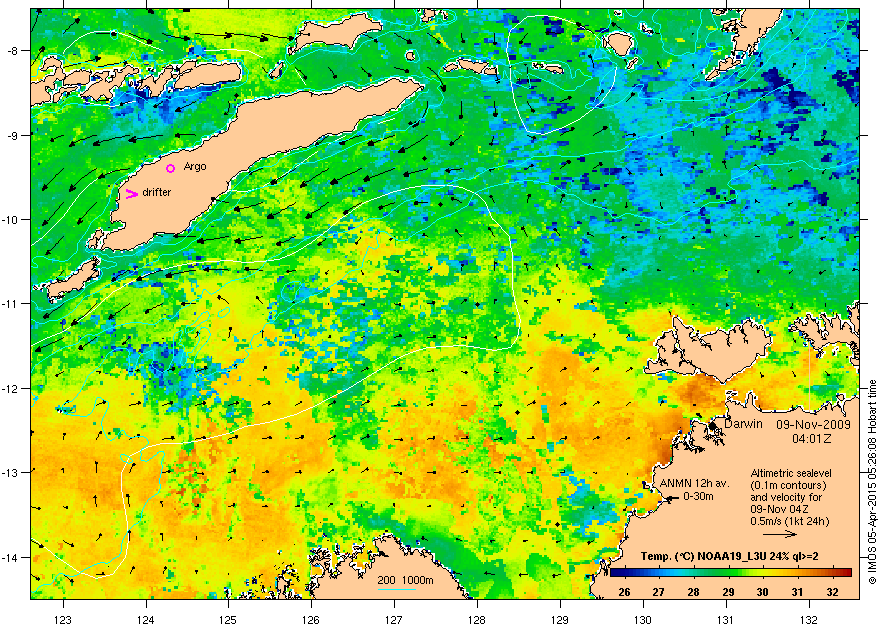The image size is (880, 630).
Task: Click the longitude '130' axis label
Action: point(643,620)
